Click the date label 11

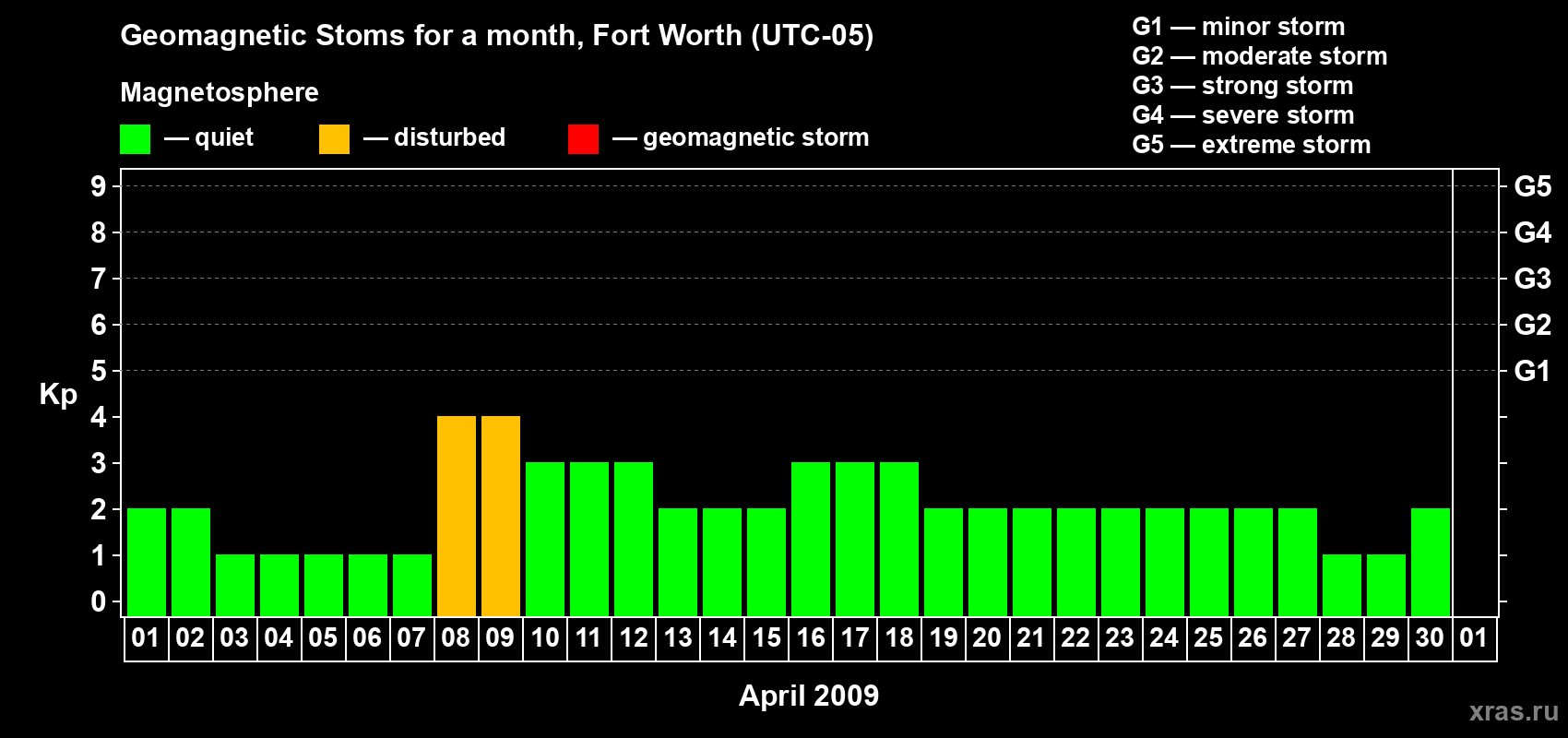(588, 637)
